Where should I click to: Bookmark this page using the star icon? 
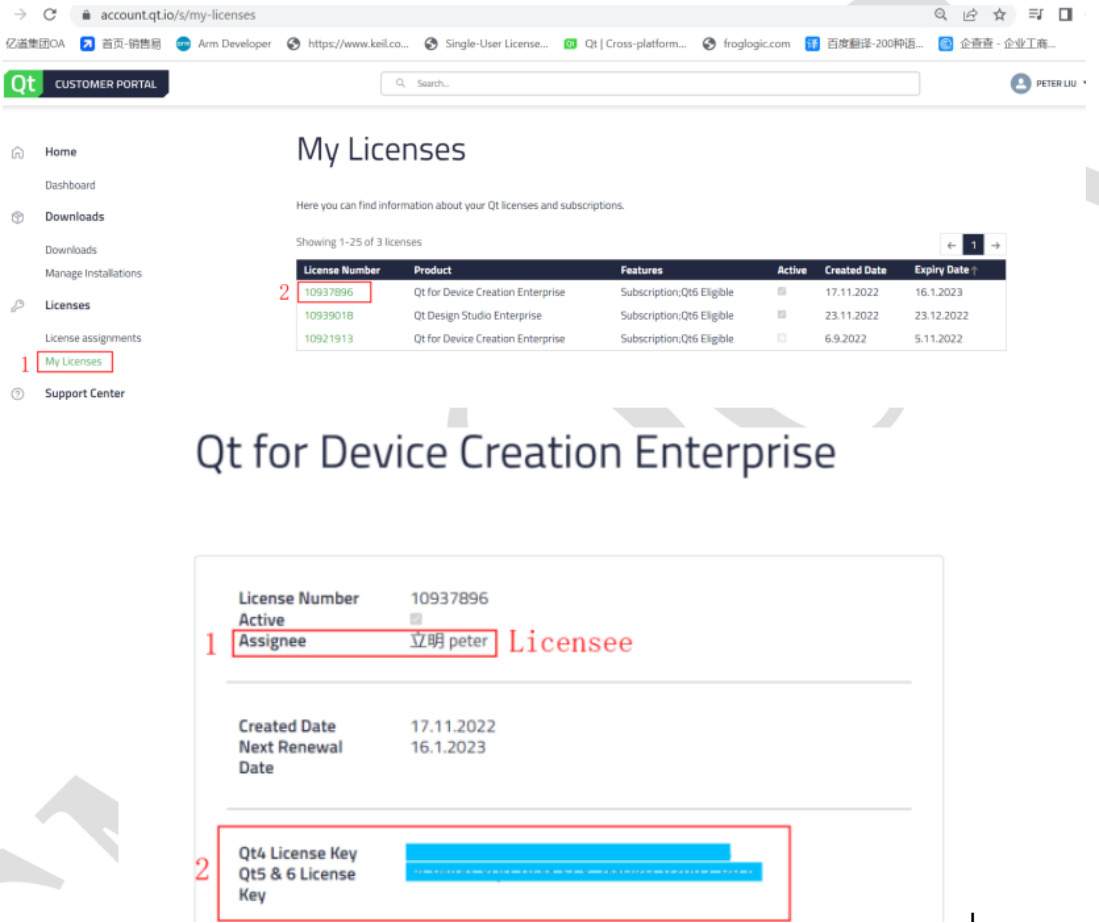(x=999, y=15)
